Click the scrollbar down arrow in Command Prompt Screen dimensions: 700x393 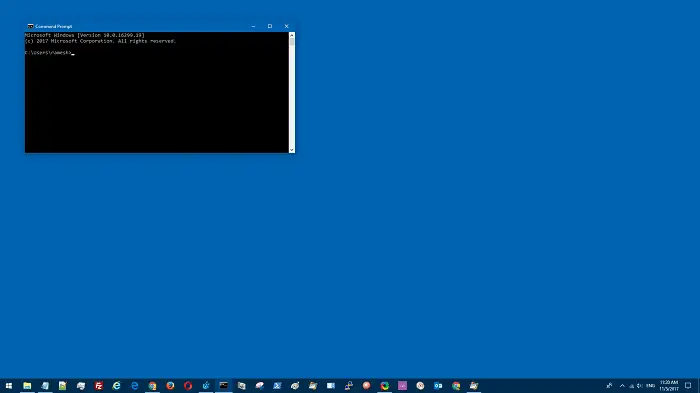coord(292,150)
